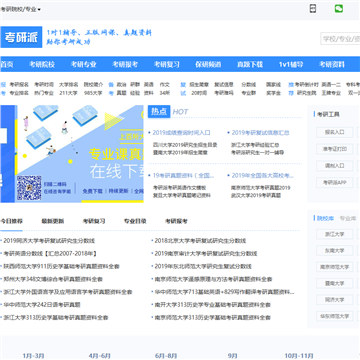Screen dimensions: 360x360
Task: Open 2019考研复试信息汇总 hot link
Action: pyautogui.click(x=260, y=133)
